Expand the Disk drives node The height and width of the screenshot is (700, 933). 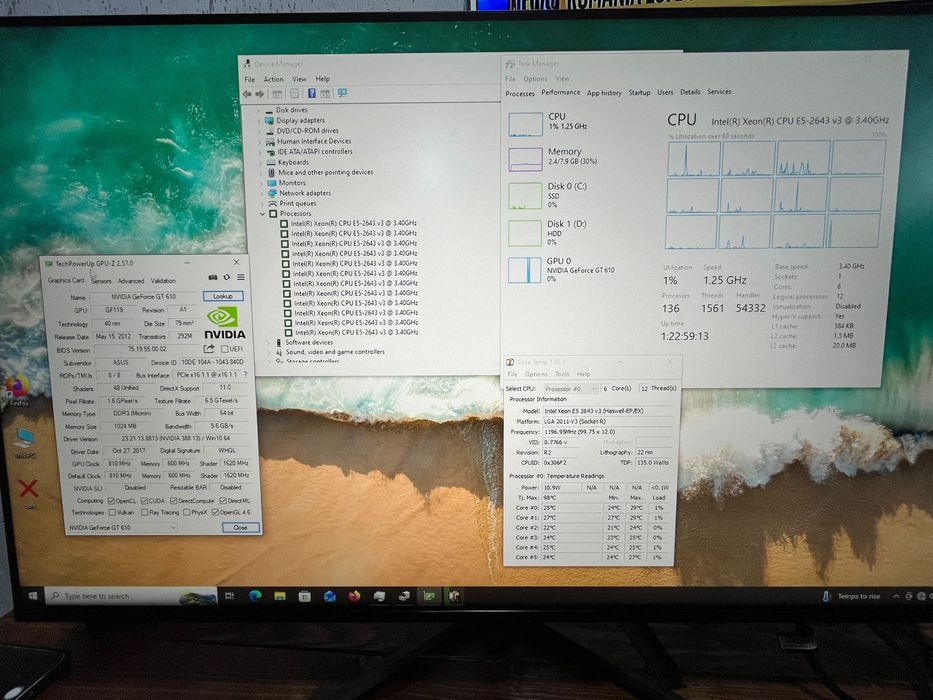258,110
